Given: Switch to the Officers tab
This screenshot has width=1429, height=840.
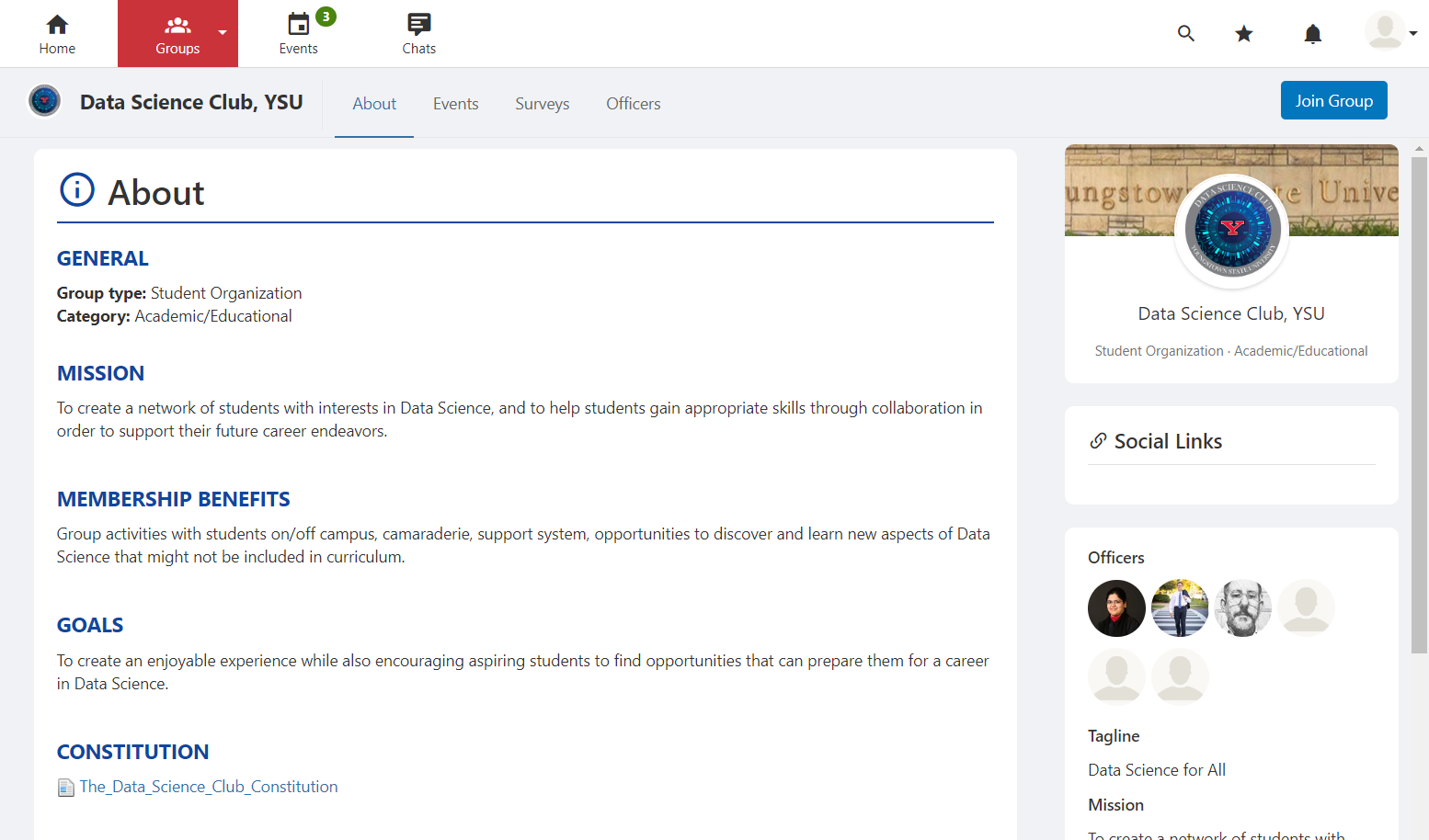Looking at the screenshot, I should [x=633, y=104].
